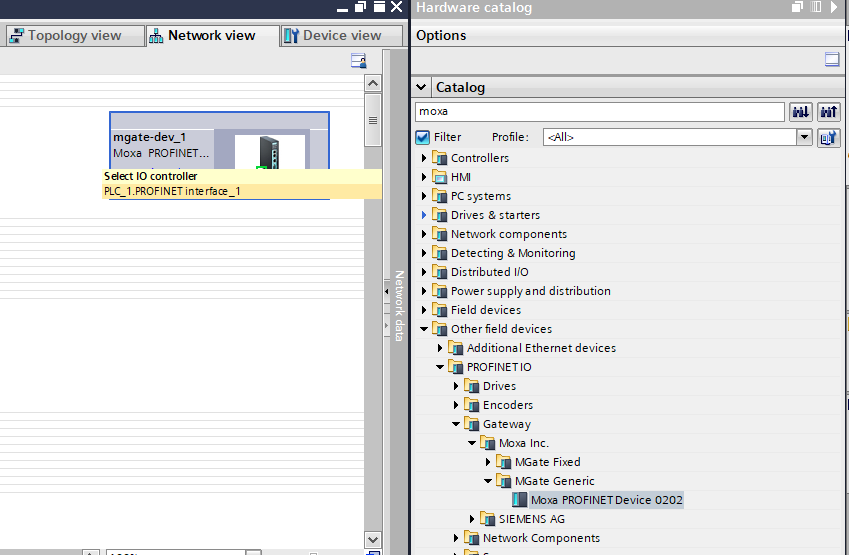Click the network view zoom-to-selection icon

(358, 61)
